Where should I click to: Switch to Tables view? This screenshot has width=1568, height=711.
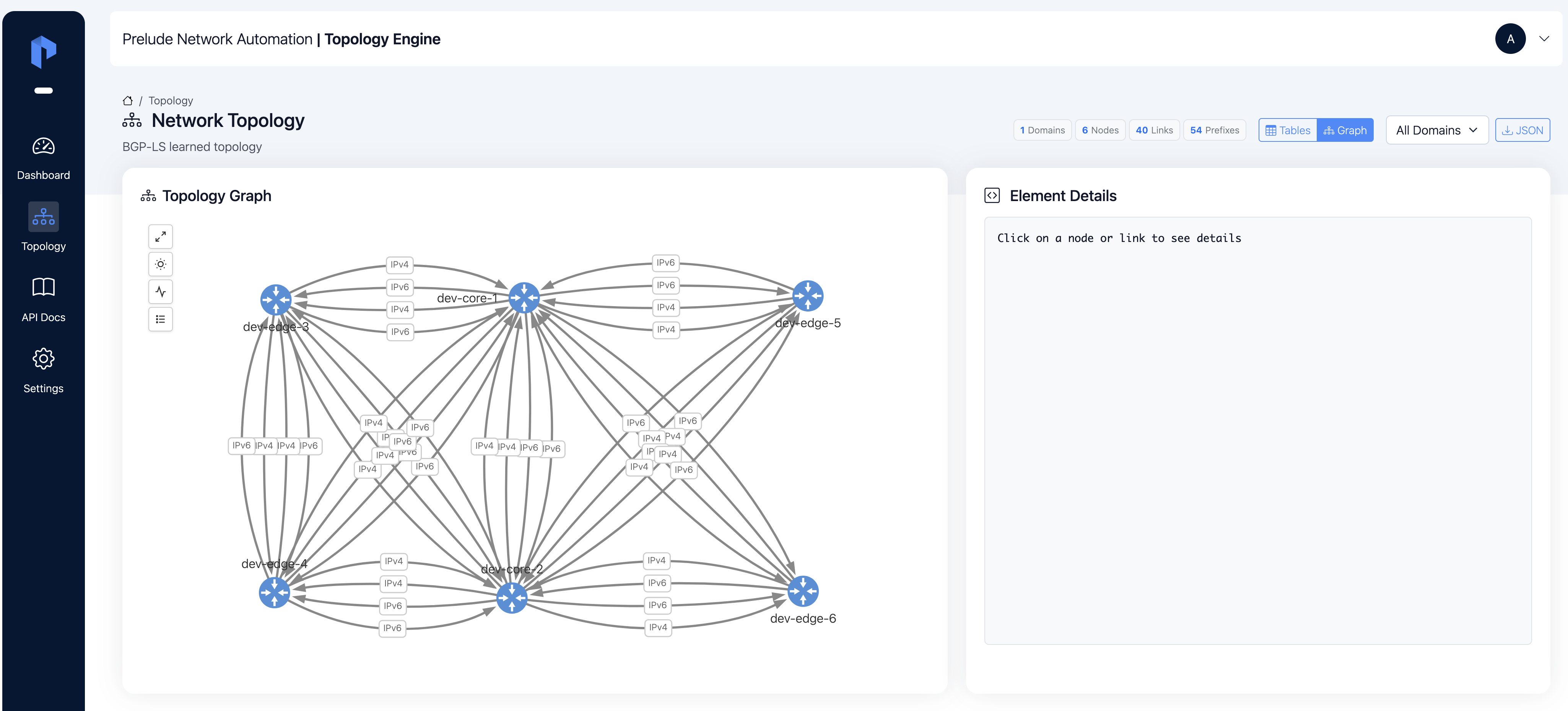1288,130
